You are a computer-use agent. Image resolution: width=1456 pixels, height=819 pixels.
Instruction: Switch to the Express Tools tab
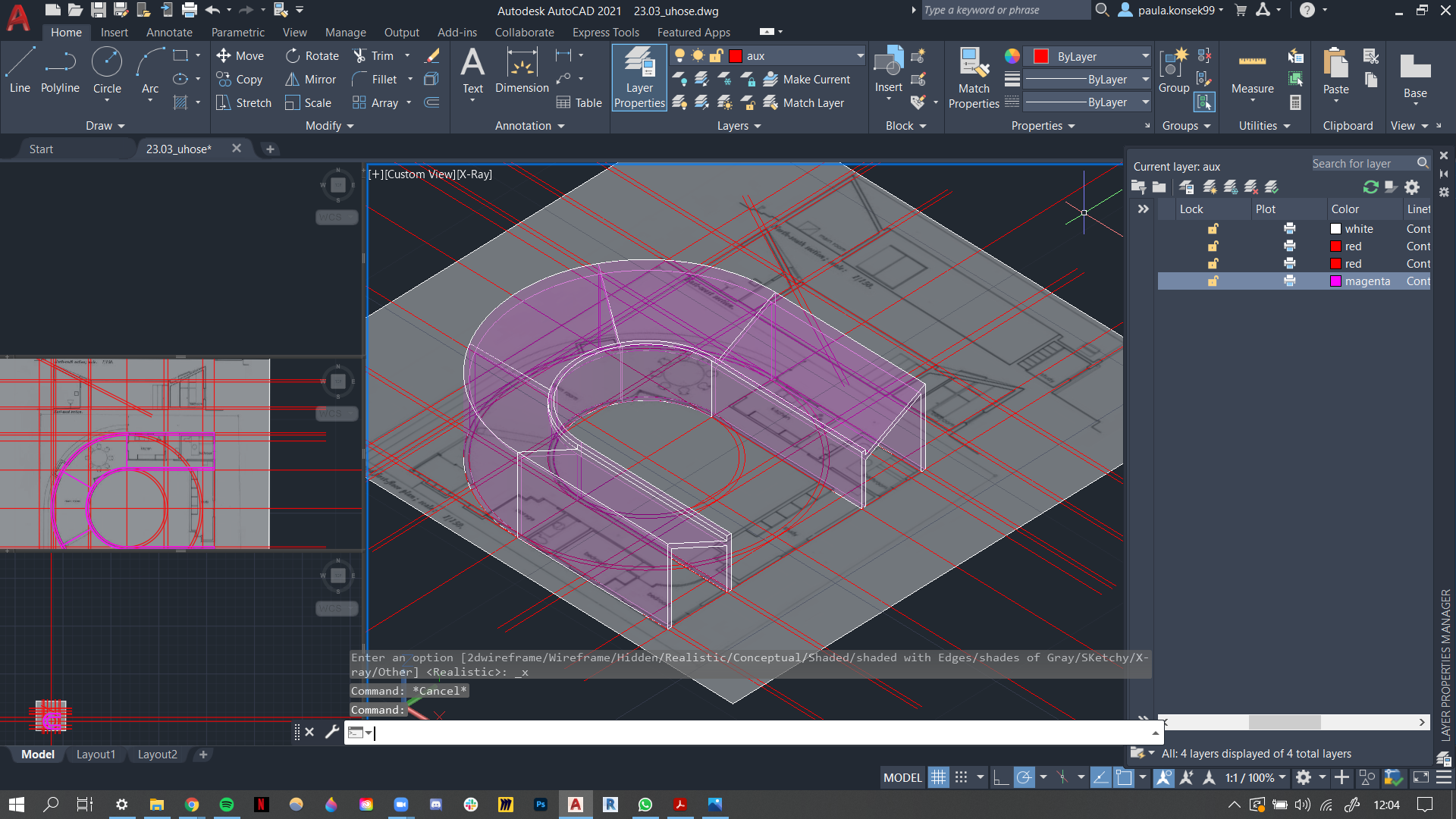point(605,32)
